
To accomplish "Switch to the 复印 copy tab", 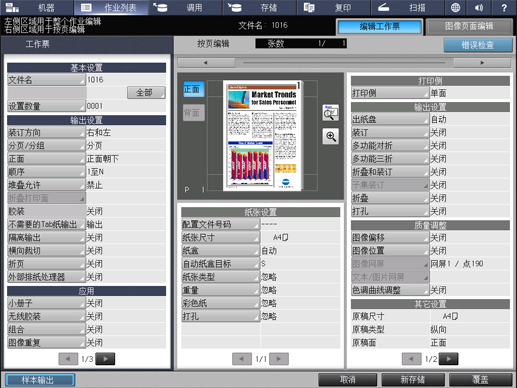I will (333, 7).
